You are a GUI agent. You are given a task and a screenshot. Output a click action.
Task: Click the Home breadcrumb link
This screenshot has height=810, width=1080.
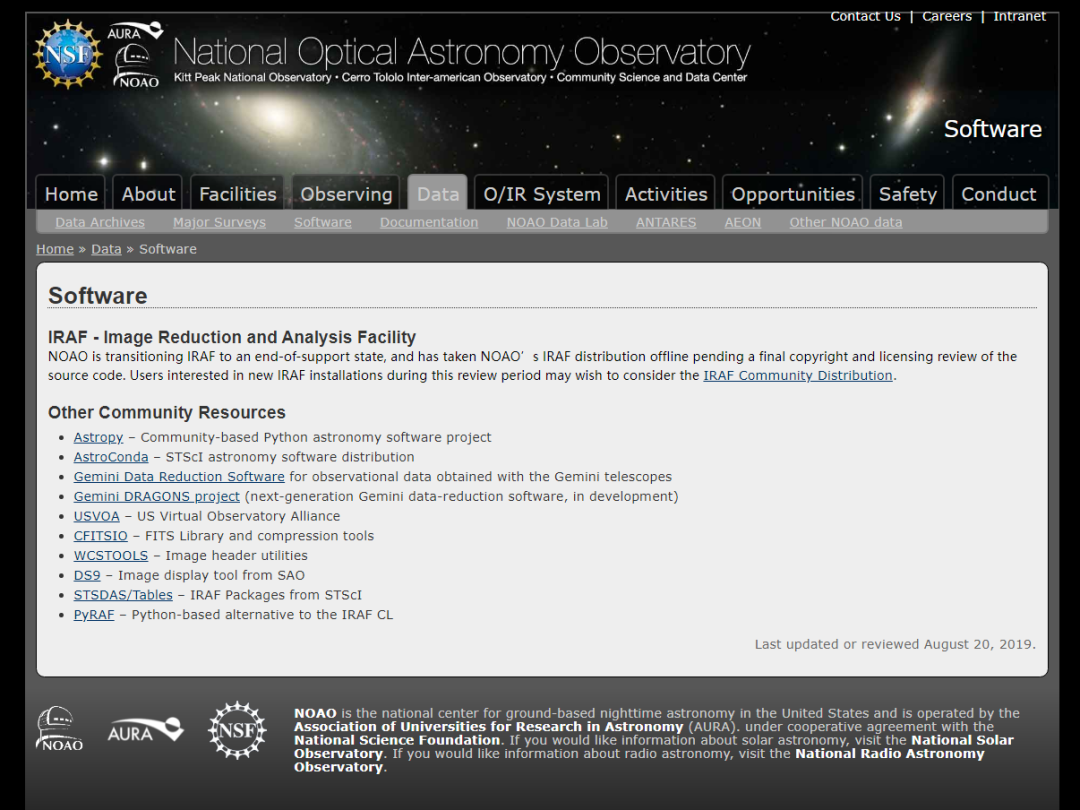54,249
